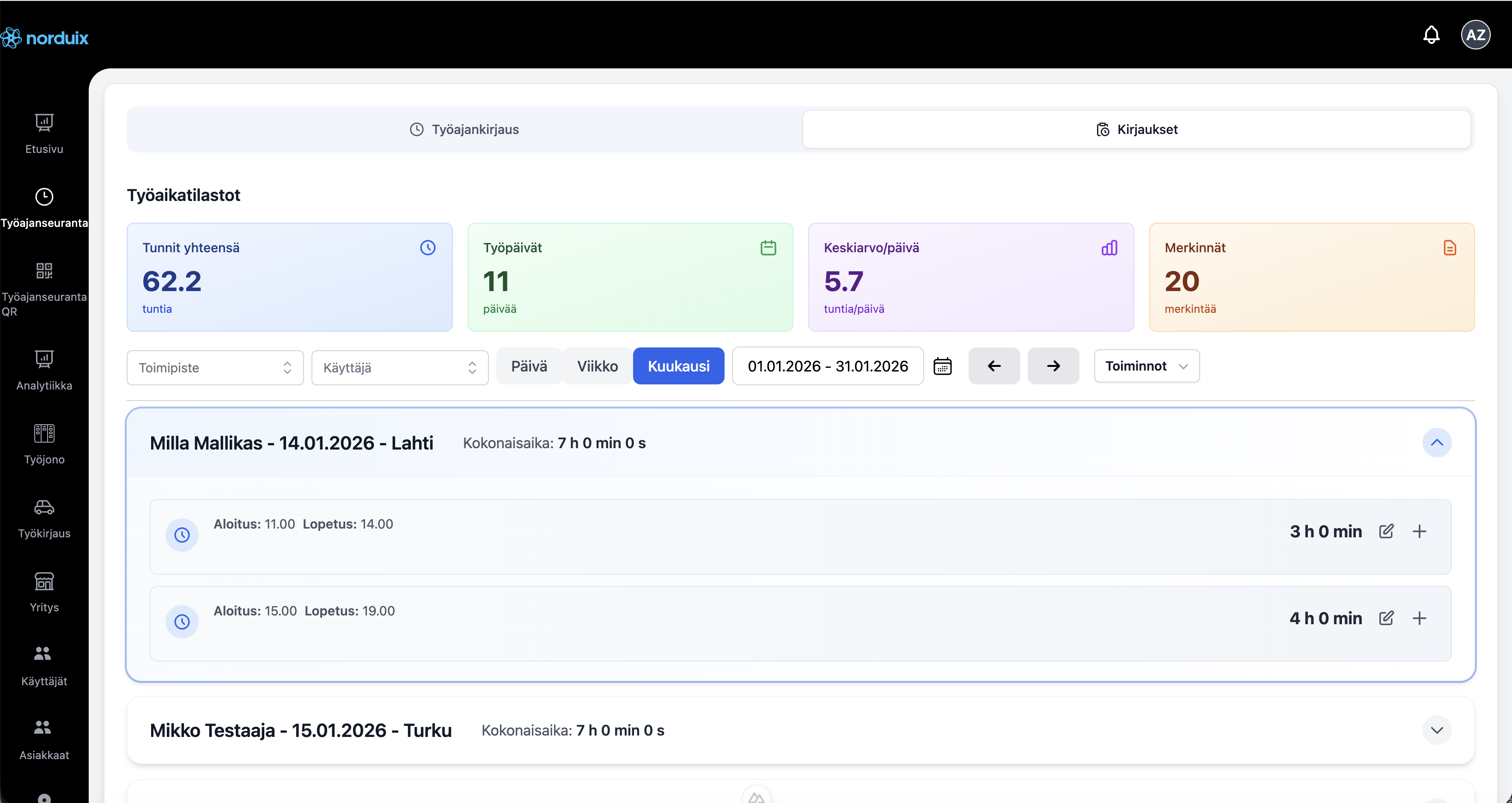Open the calendar date picker icon
The image size is (1512, 803).
click(x=942, y=366)
